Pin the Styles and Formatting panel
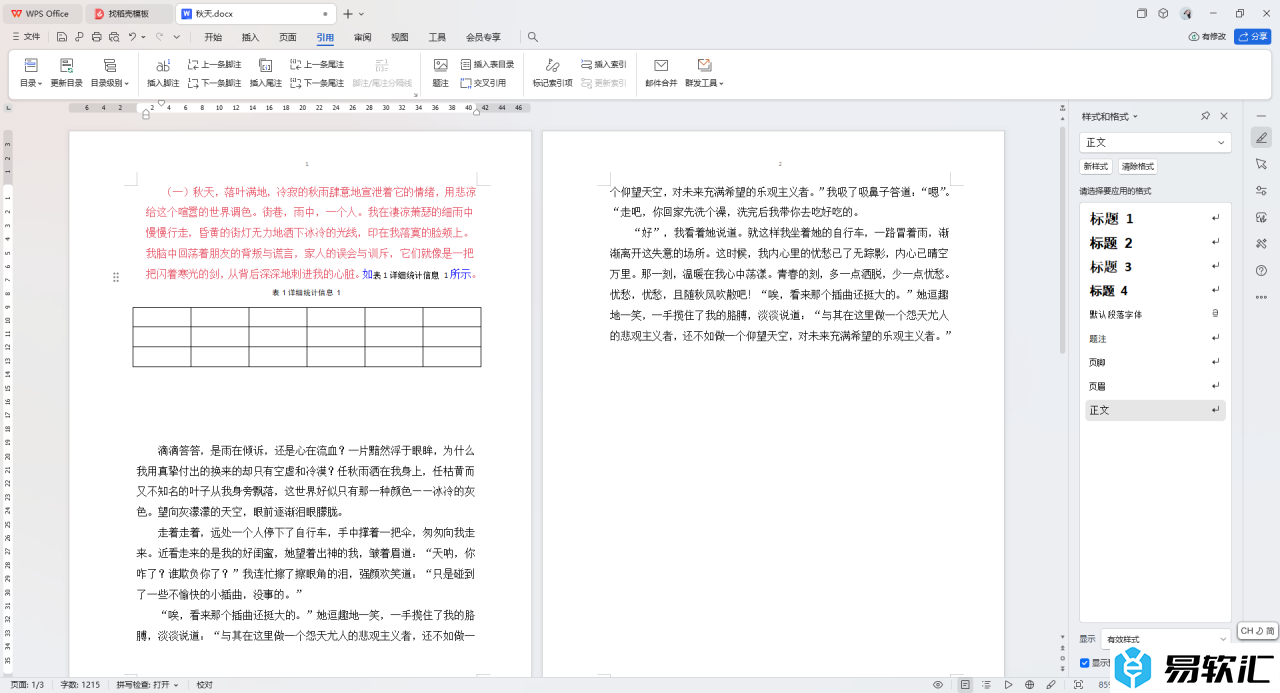 pos(1206,116)
